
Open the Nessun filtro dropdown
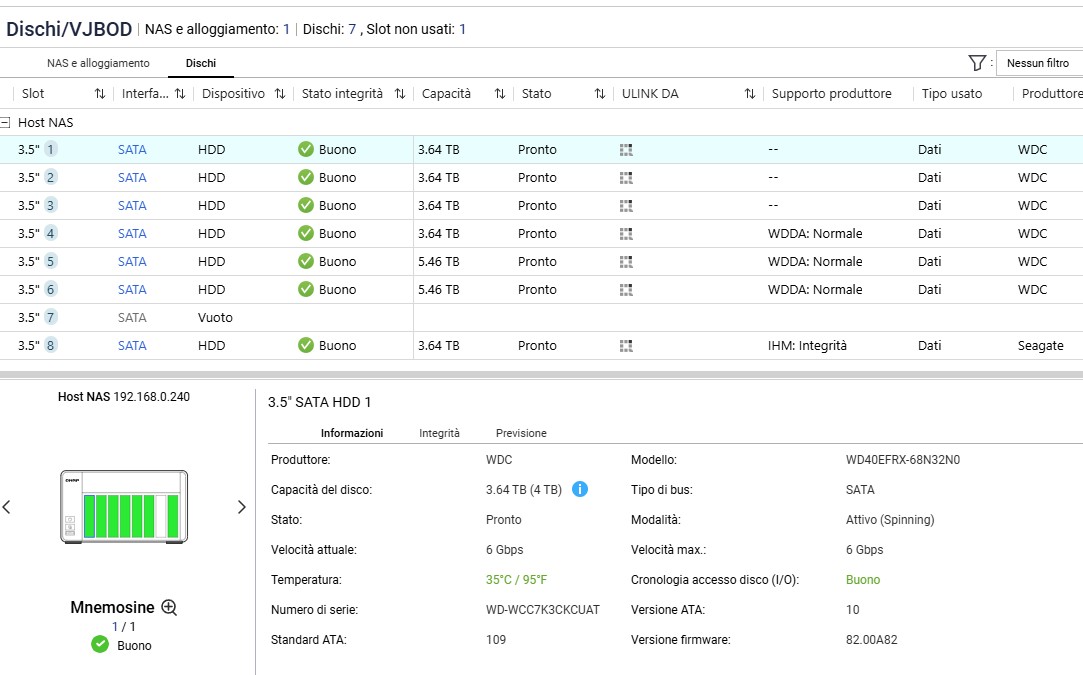[1038, 63]
